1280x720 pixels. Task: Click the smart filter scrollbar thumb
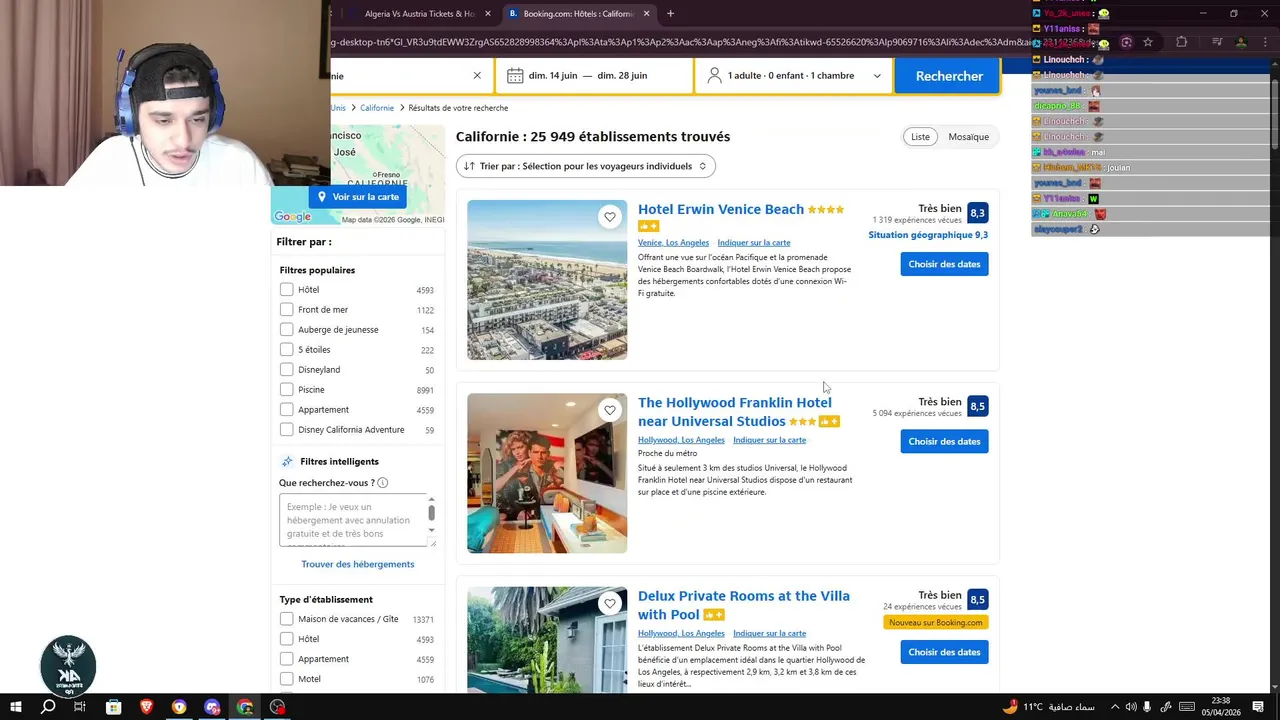point(432,513)
